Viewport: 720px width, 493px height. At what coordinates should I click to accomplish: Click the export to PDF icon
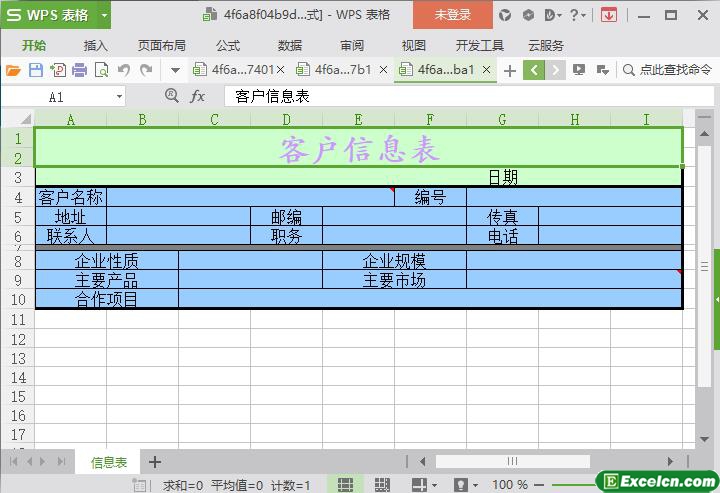[58, 70]
